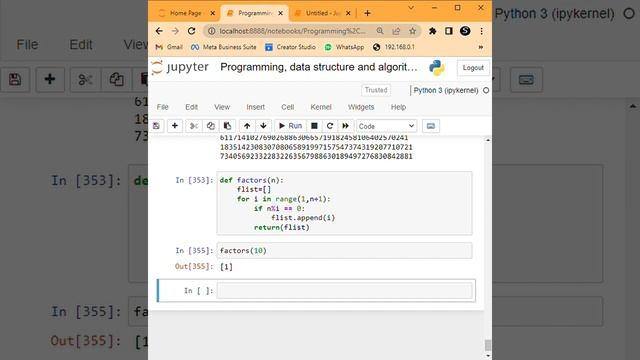Click the Jupyter logo
Image resolution: width=640 pixels, height=360 pixels.
click(x=180, y=67)
